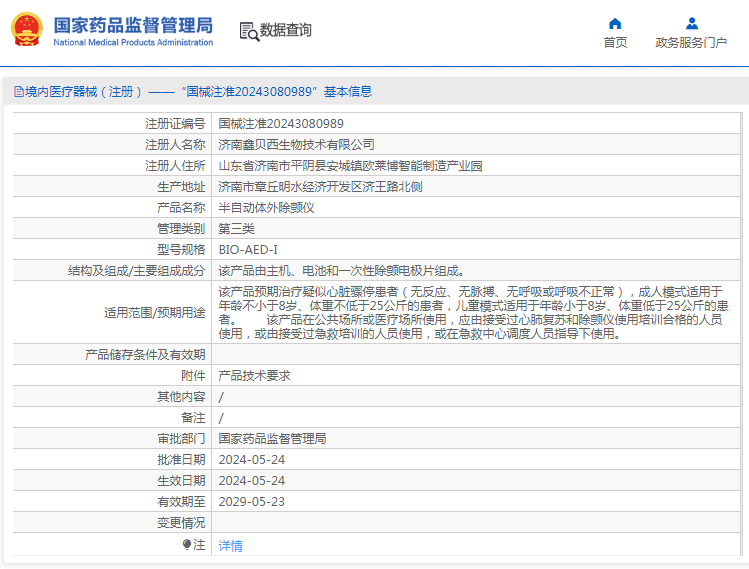Click the 有效期至 label

pyautogui.click(x=181, y=502)
